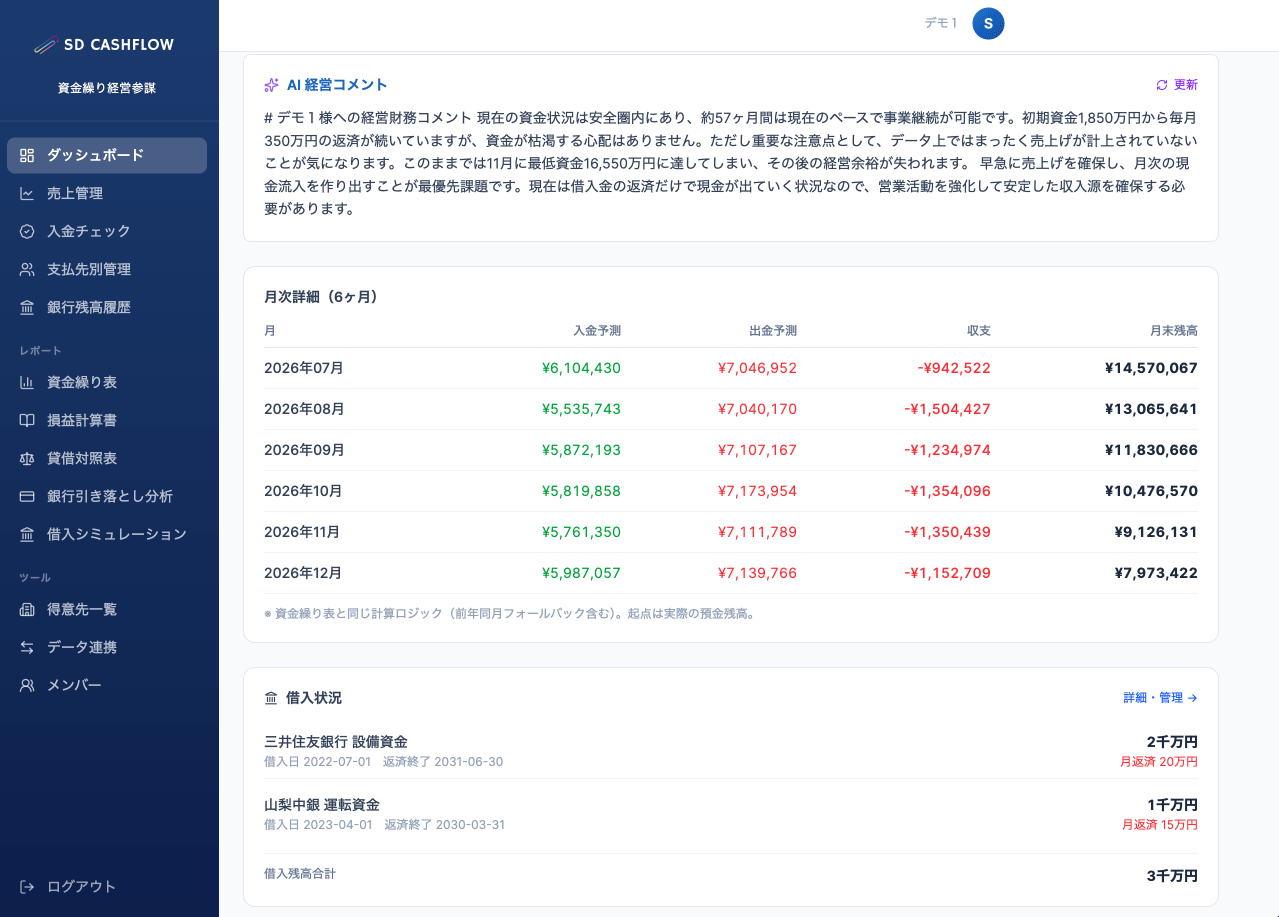
Task: Click the AI 経営コメント heading
Action: (337, 85)
